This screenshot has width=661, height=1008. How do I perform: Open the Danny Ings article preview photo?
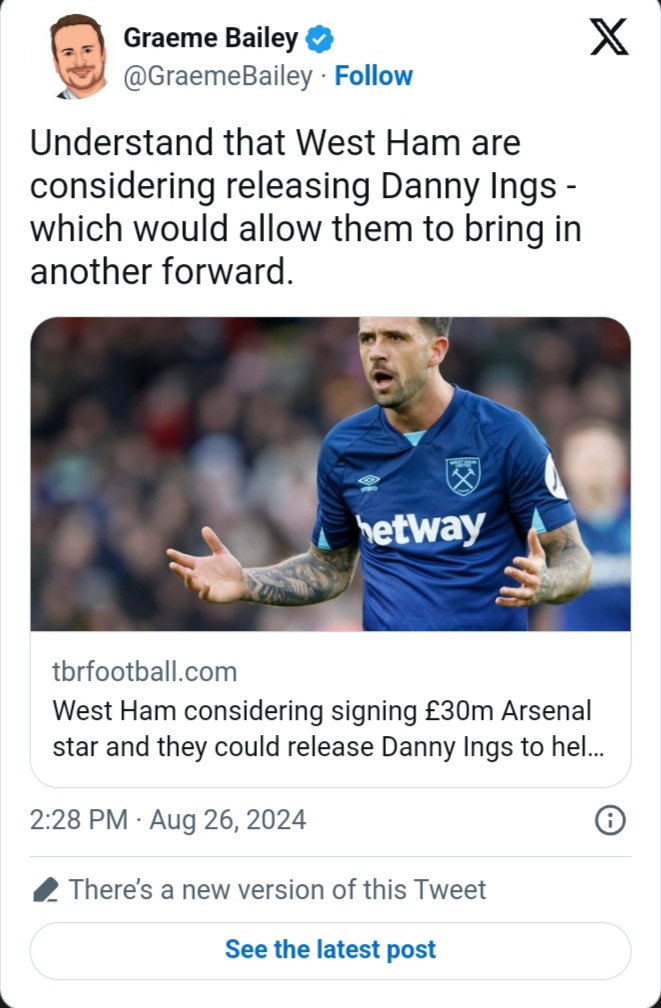(330, 473)
